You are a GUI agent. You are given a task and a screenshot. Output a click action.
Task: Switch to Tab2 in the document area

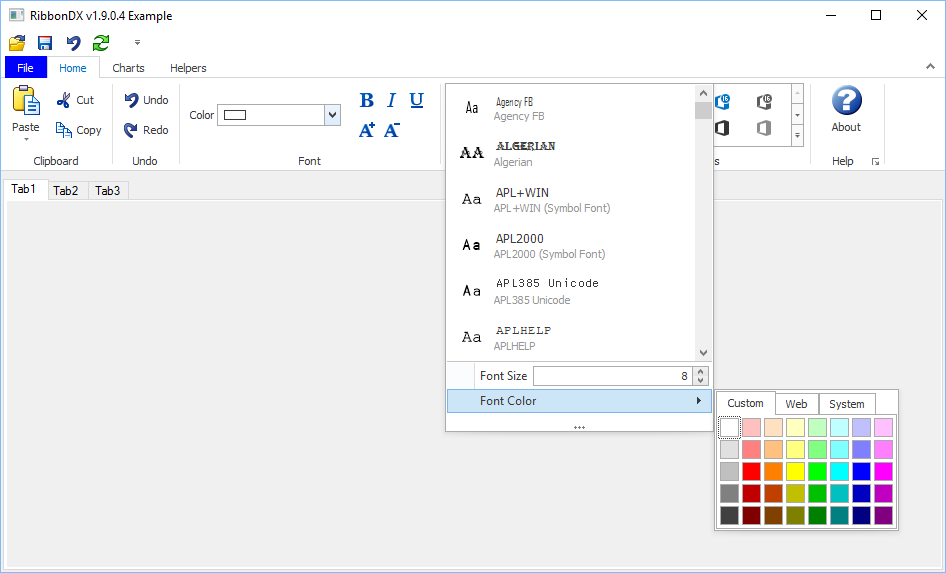(66, 191)
